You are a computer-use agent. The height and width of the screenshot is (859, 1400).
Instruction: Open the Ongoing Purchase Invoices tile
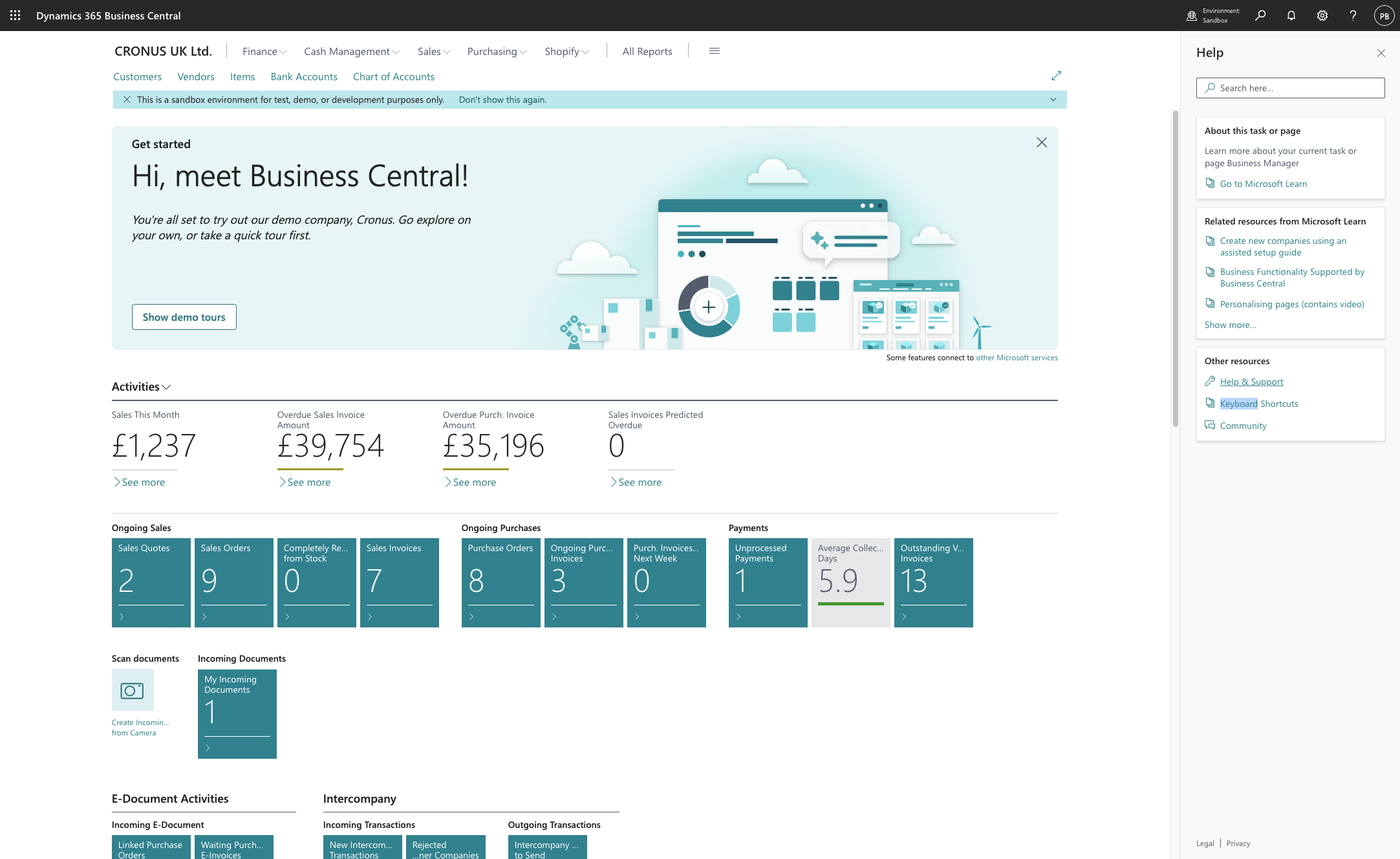584,583
